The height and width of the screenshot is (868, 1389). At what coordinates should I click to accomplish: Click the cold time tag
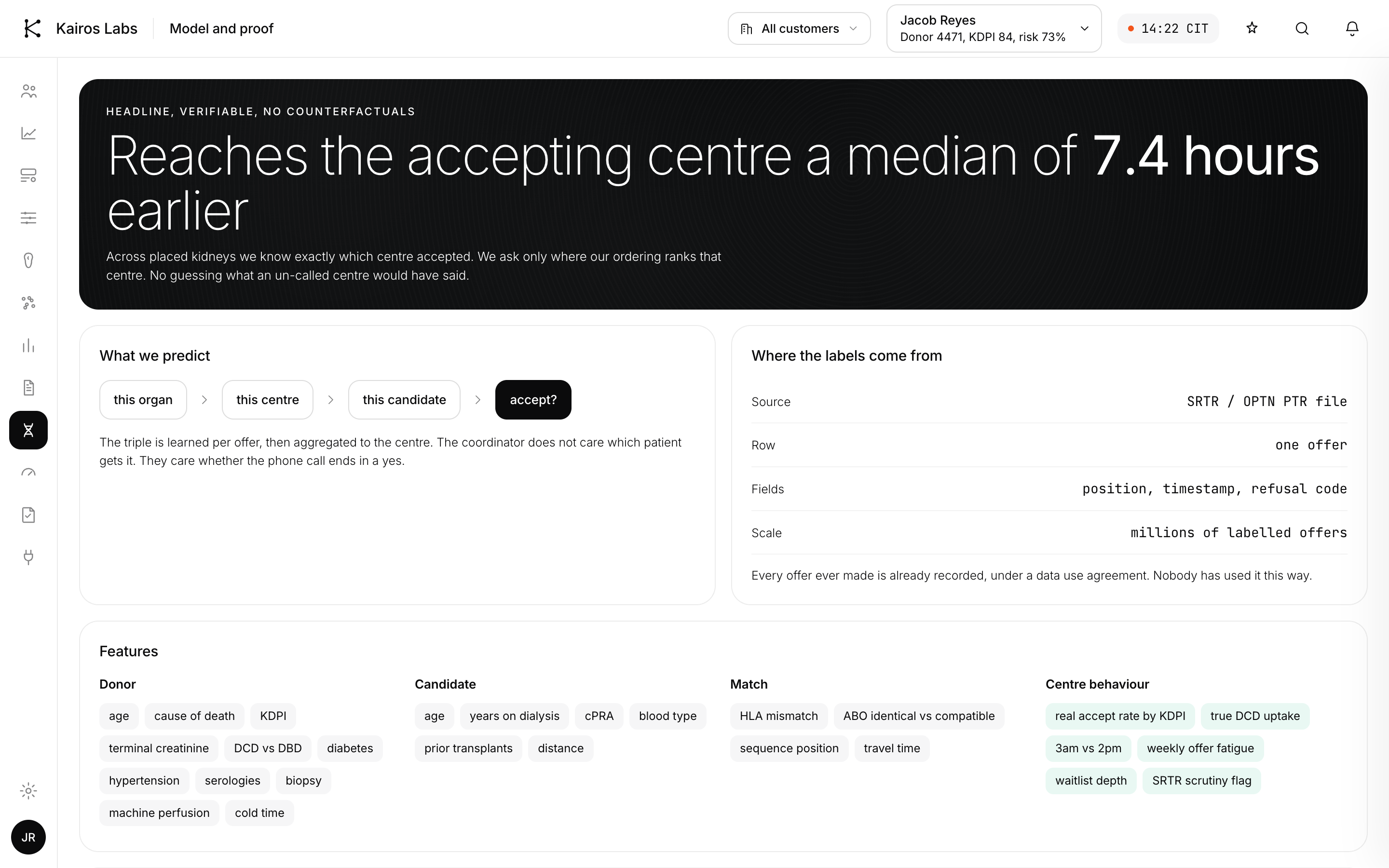(x=259, y=813)
